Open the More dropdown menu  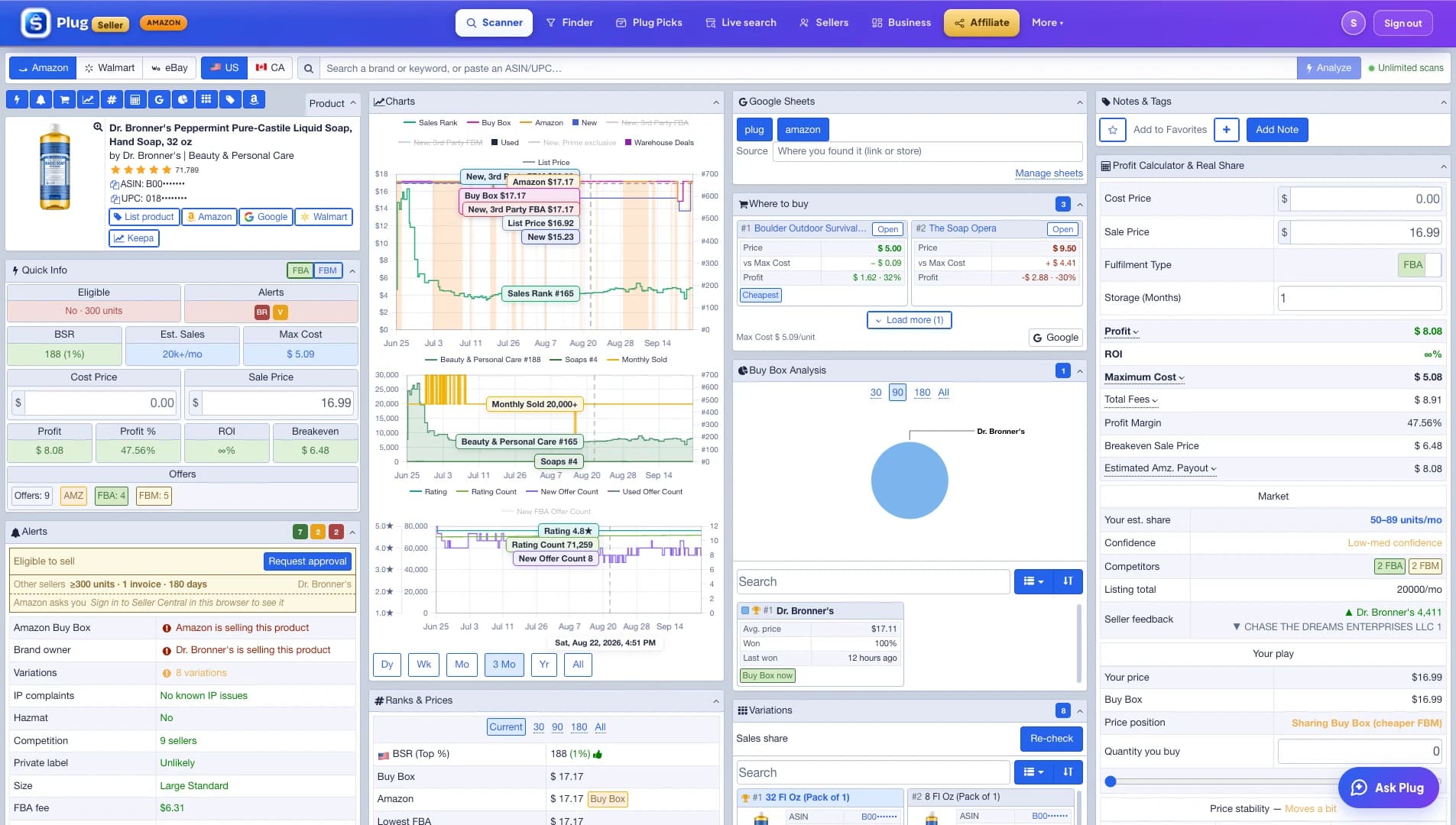click(1047, 23)
